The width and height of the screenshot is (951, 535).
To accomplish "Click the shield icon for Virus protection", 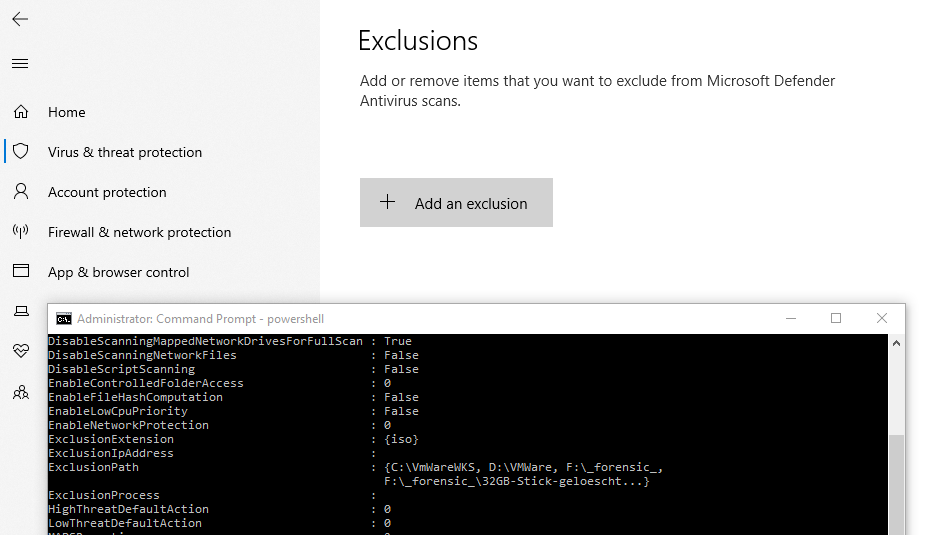I will pyautogui.click(x=21, y=151).
